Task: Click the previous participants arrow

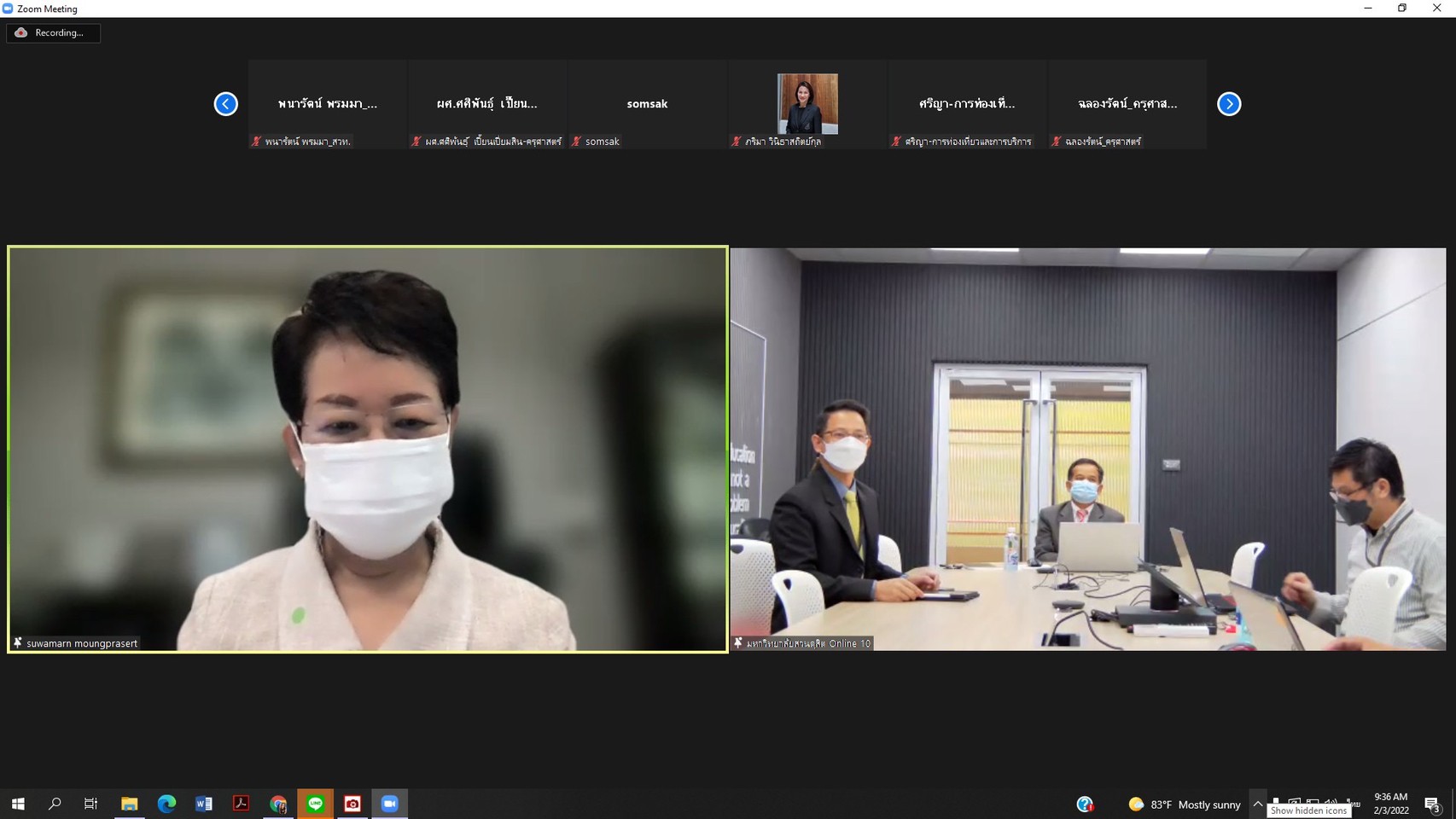Action: tap(225, 104)
